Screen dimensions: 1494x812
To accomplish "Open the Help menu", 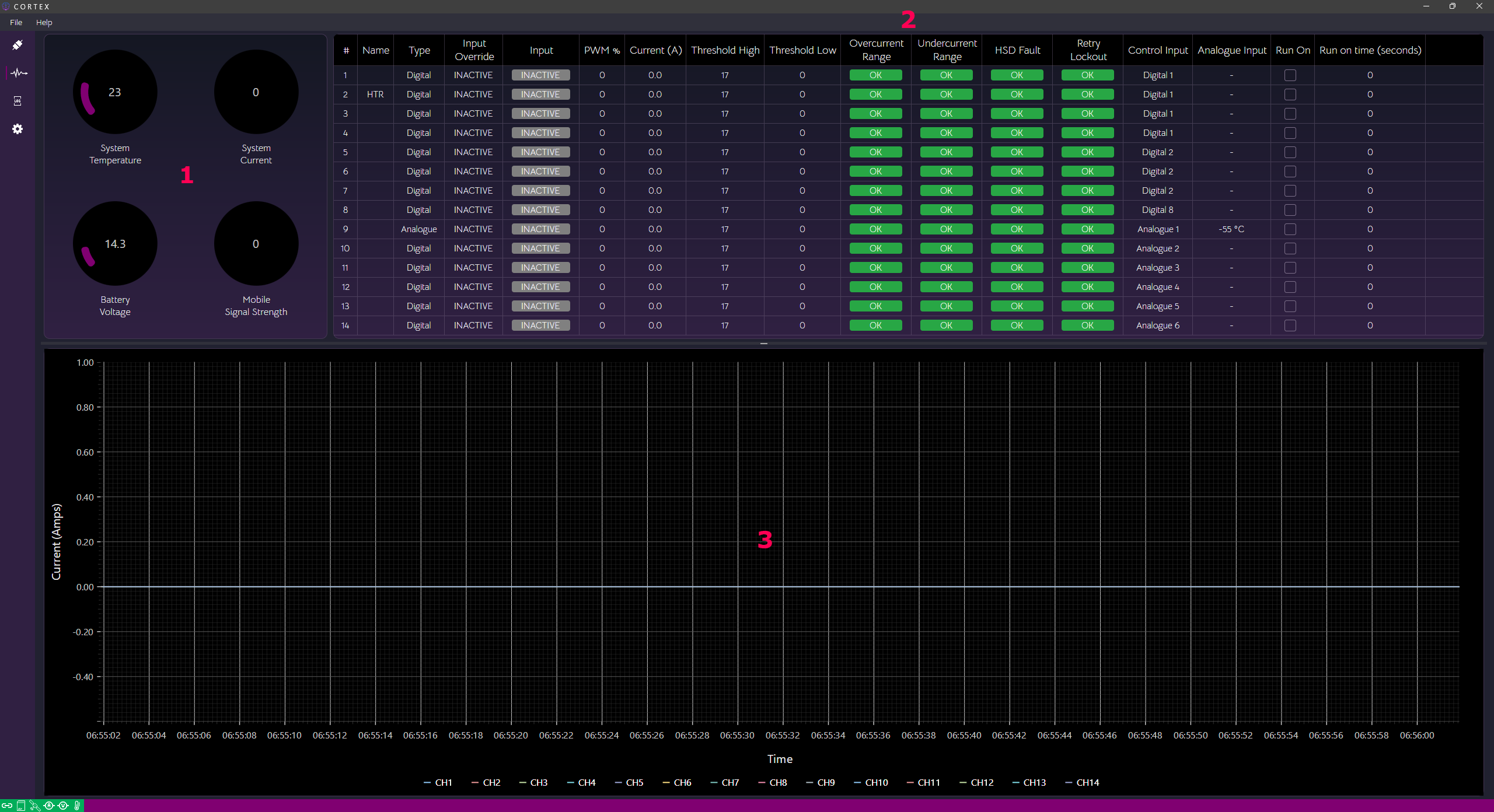I will (44, 22).
